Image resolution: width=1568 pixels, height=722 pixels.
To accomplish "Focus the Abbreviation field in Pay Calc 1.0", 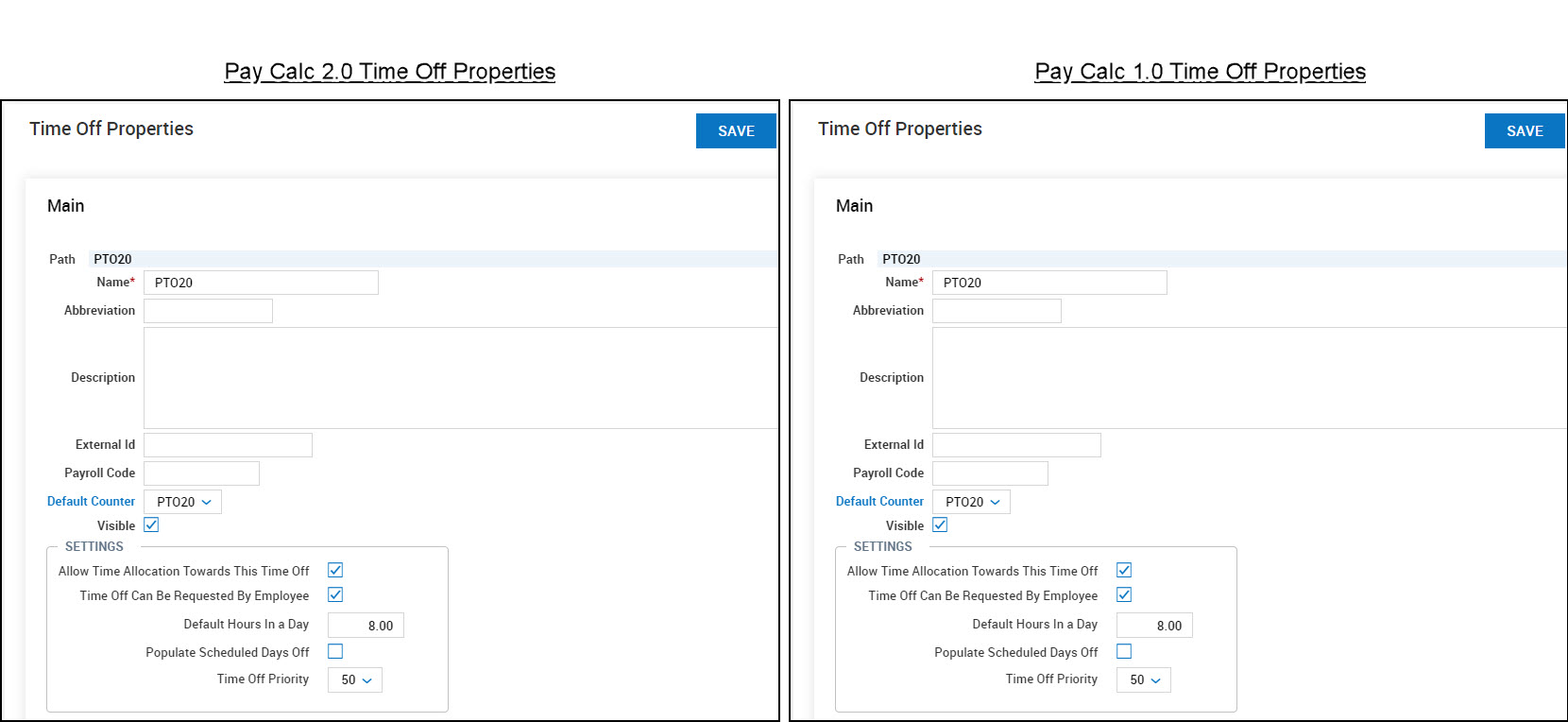I will [997, 311].
